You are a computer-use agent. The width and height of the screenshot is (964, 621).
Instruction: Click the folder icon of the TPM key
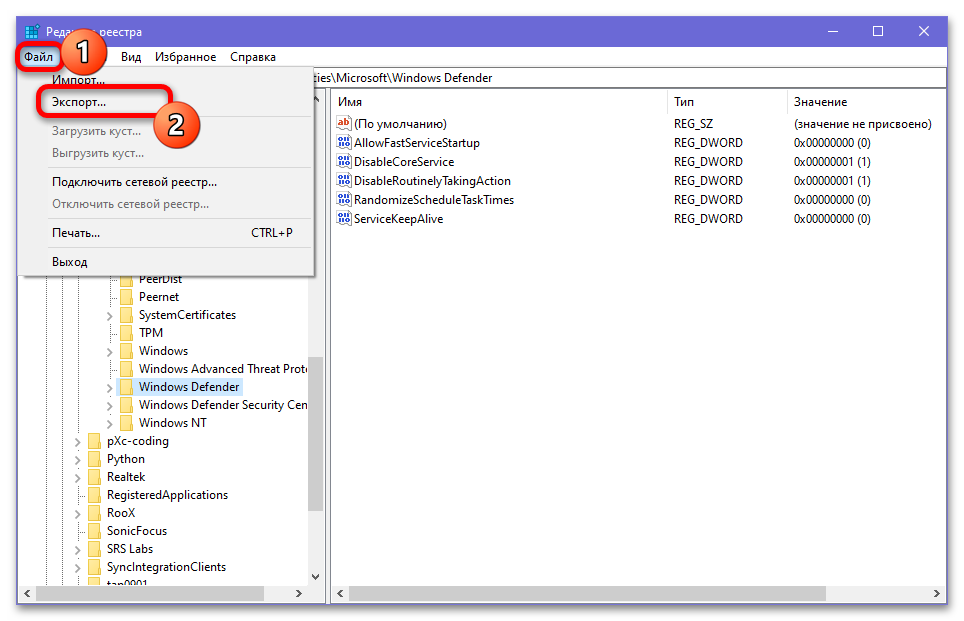coord(127,333)
